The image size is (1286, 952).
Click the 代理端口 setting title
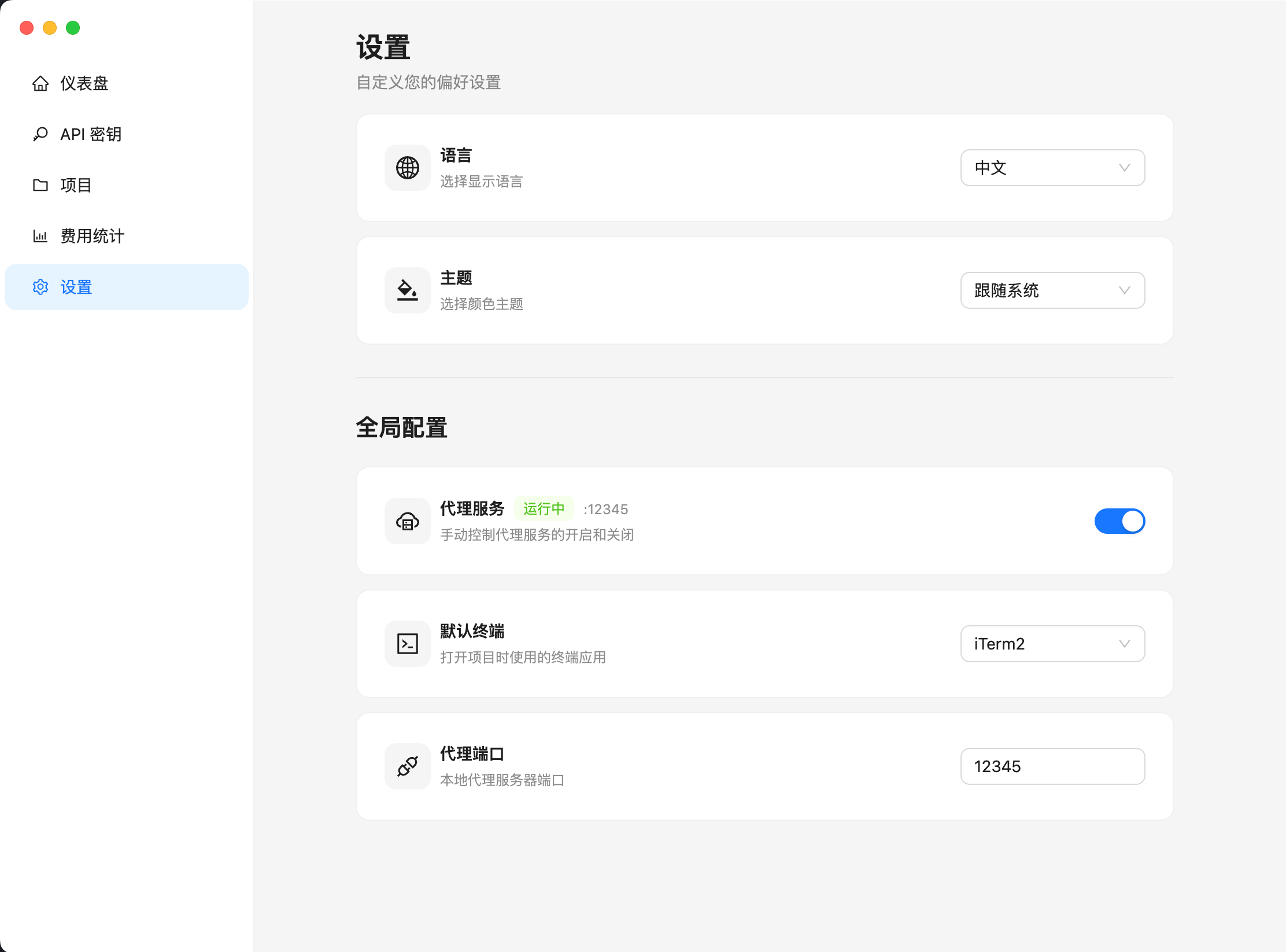tap(472, 754)
